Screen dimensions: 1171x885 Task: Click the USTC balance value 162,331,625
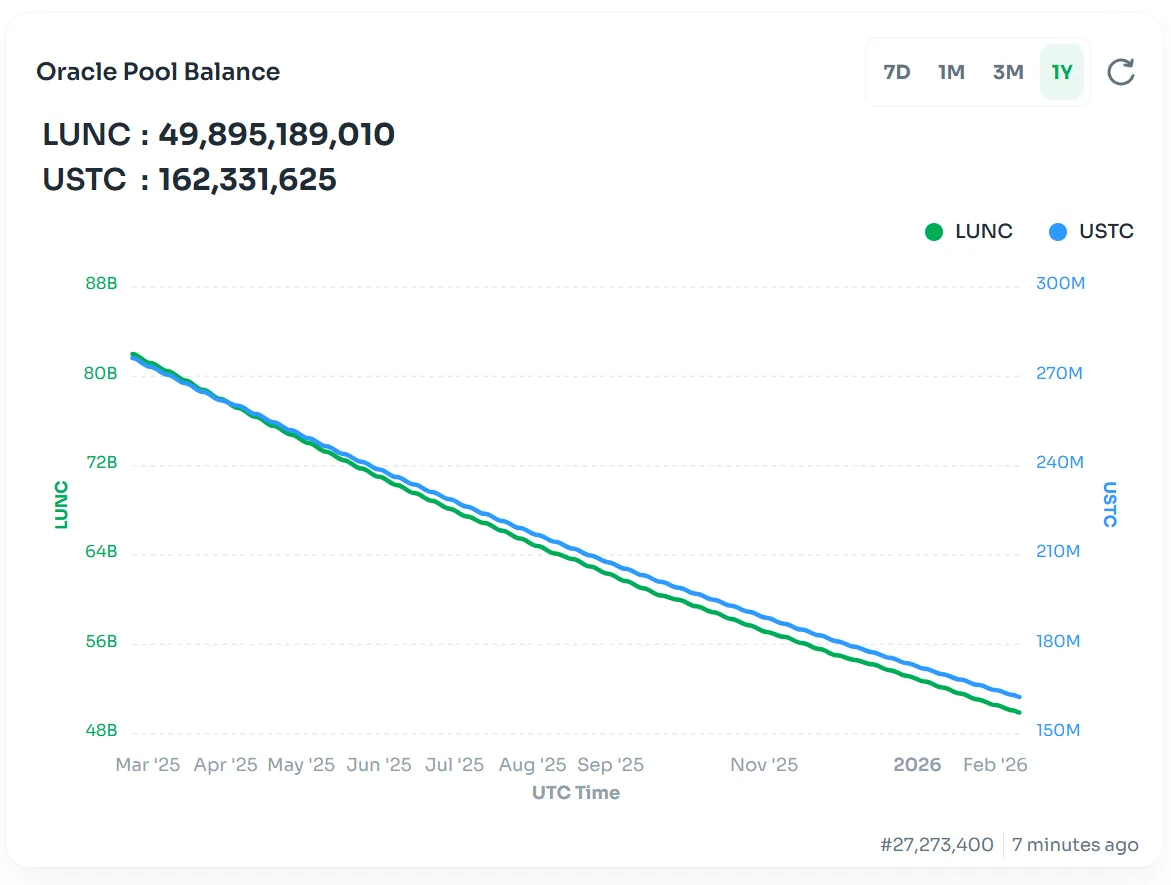247,180
